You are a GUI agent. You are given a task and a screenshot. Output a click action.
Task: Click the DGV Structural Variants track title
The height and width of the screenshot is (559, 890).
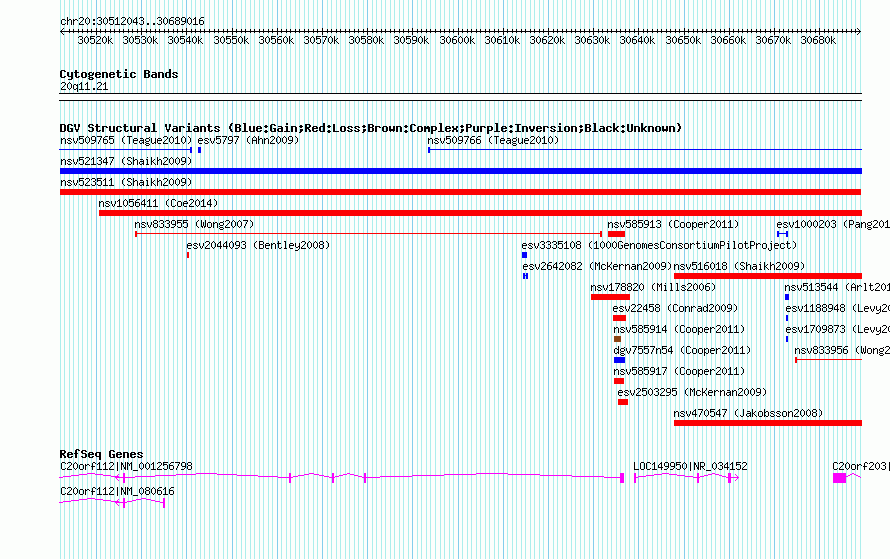(371, 128)
